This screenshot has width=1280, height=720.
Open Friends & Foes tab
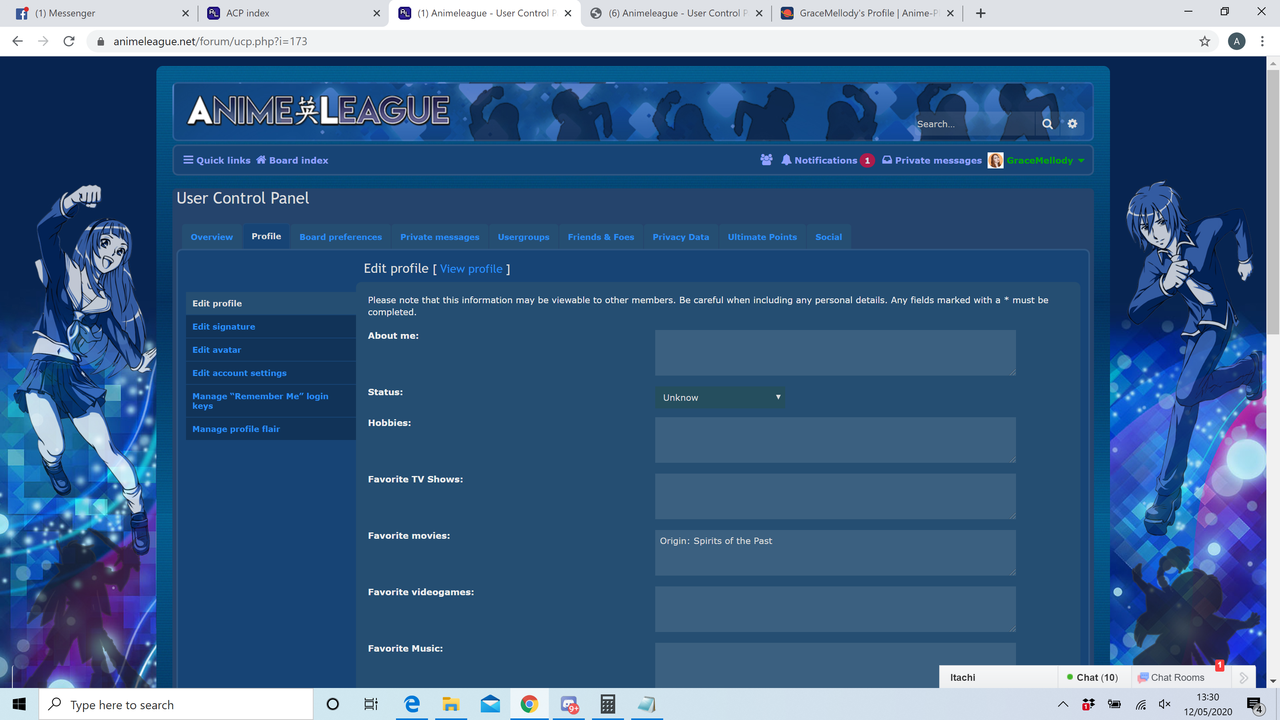tap(601, 237)
